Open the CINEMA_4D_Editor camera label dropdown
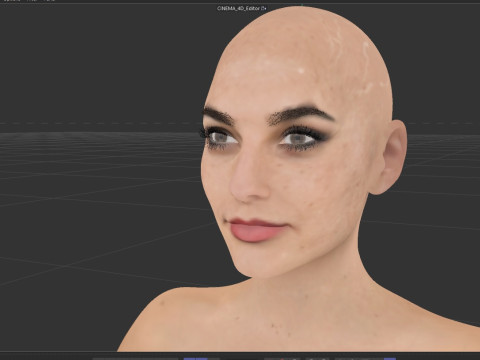This screenshot has height=360, width=480. click(242, 8)
